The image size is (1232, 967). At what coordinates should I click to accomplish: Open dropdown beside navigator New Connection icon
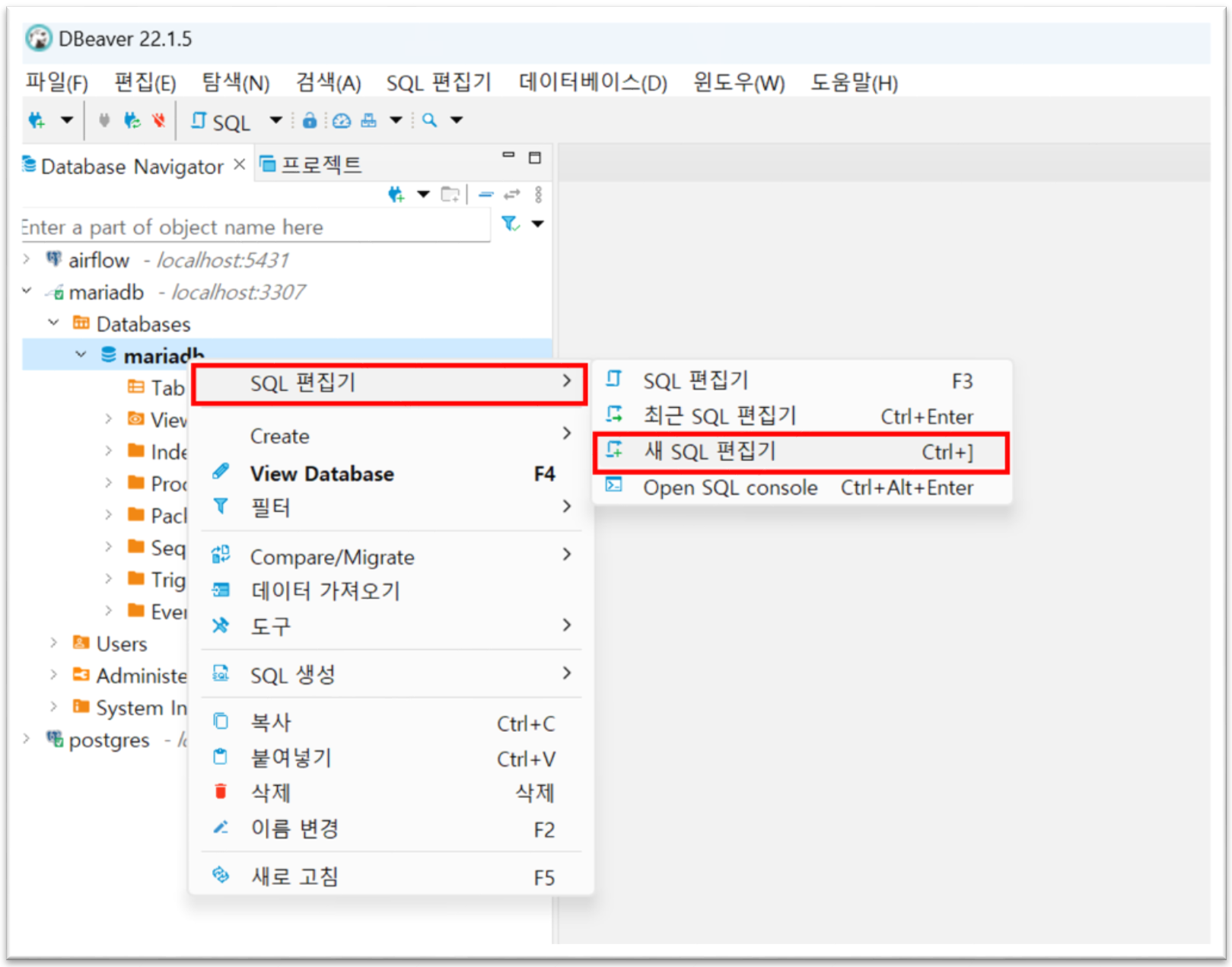pyautogui.click(x=423, y=195)
